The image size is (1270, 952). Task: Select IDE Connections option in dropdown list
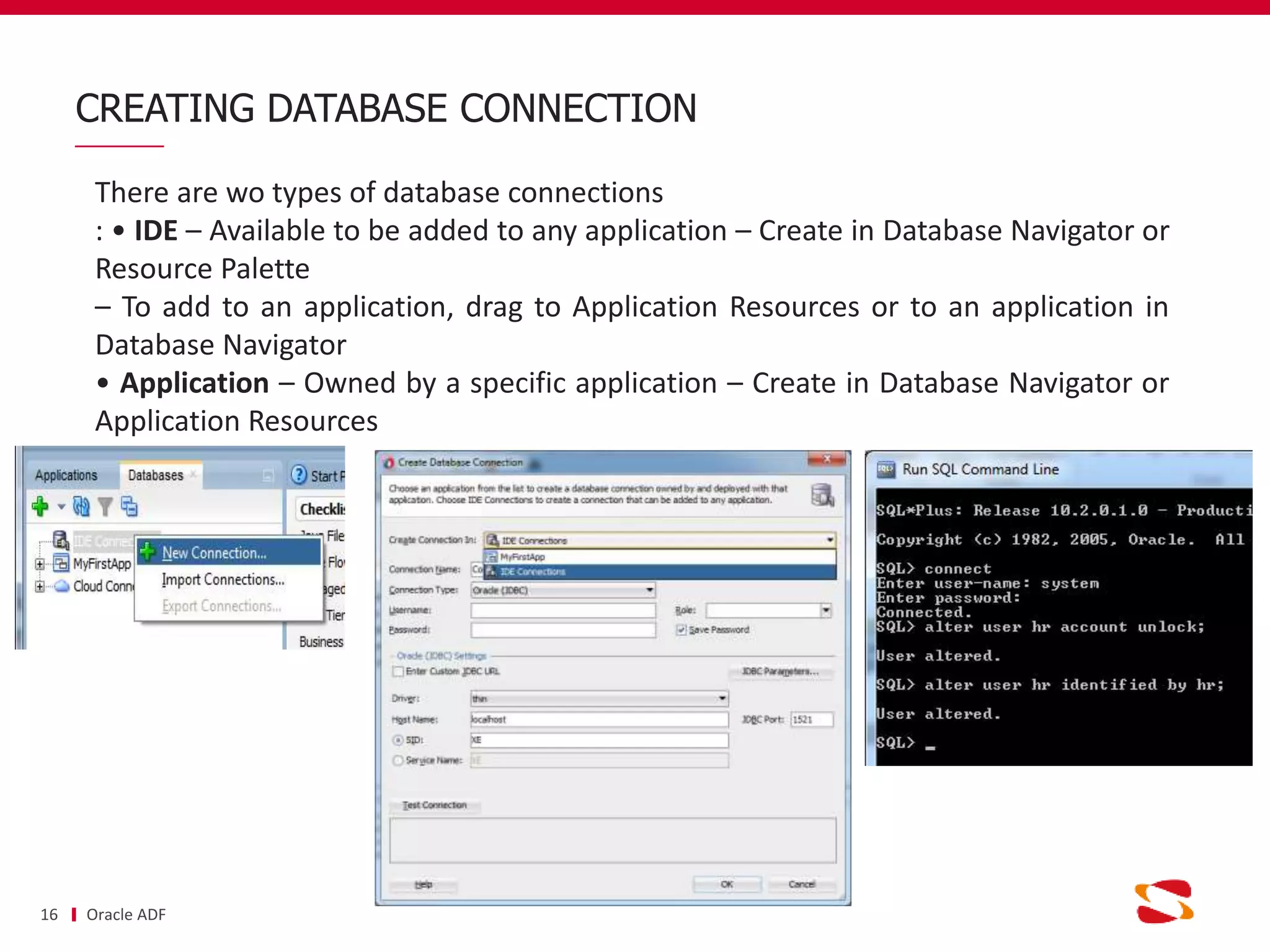(x=660, y=571)
